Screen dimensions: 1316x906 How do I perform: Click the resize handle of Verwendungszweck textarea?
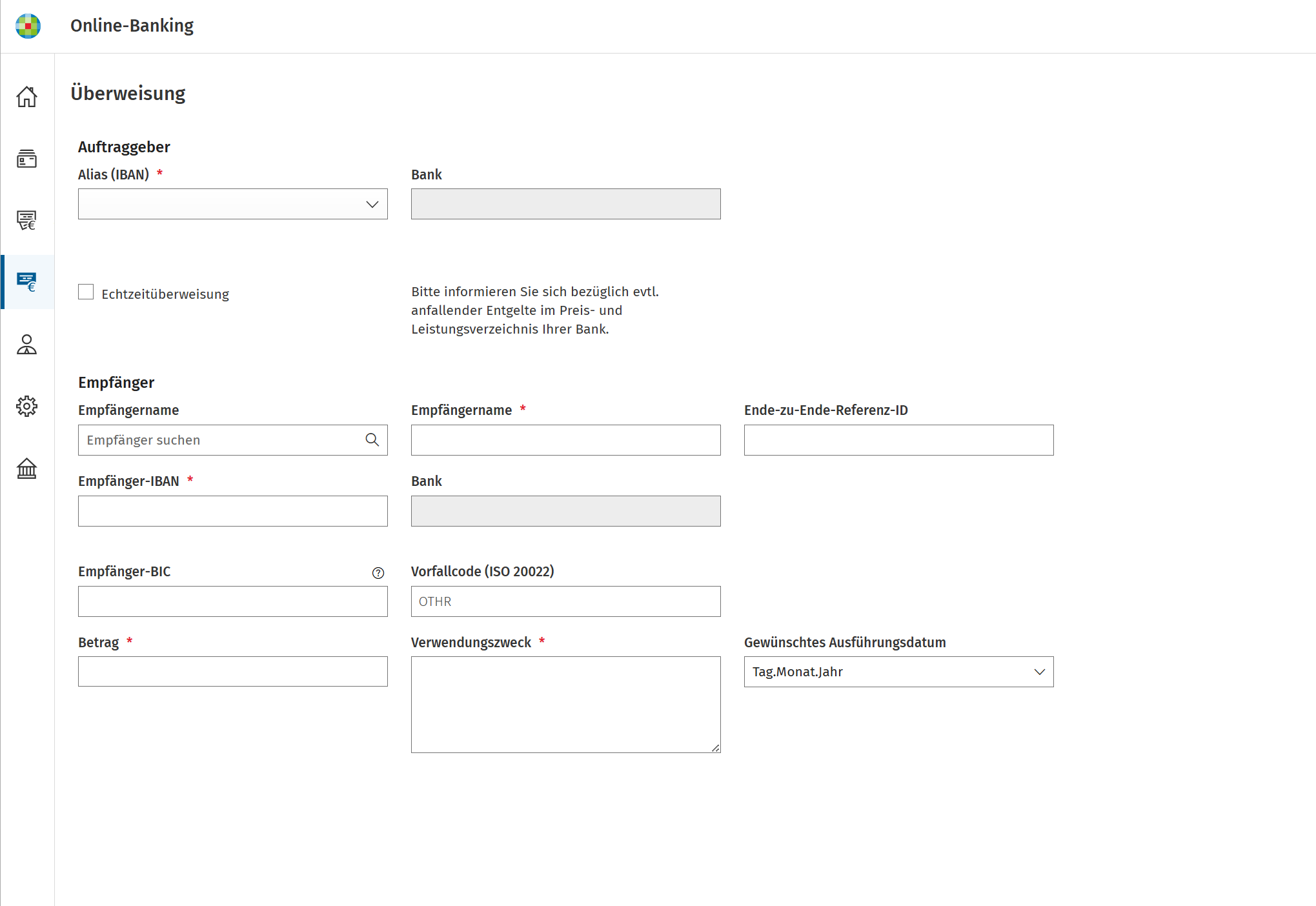[x=716, y=748]
